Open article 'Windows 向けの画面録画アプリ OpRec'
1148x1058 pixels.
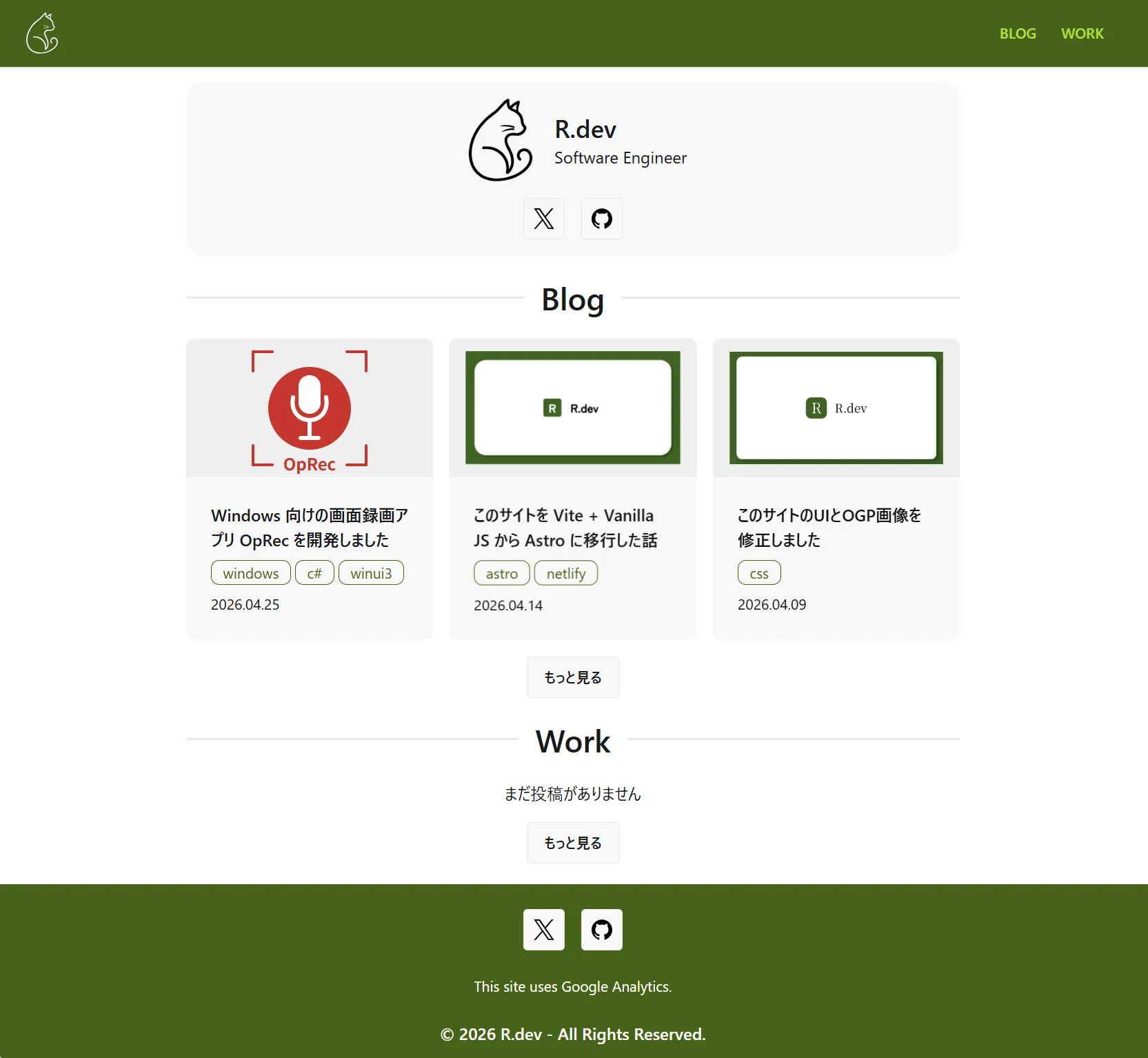coord(310,528)
